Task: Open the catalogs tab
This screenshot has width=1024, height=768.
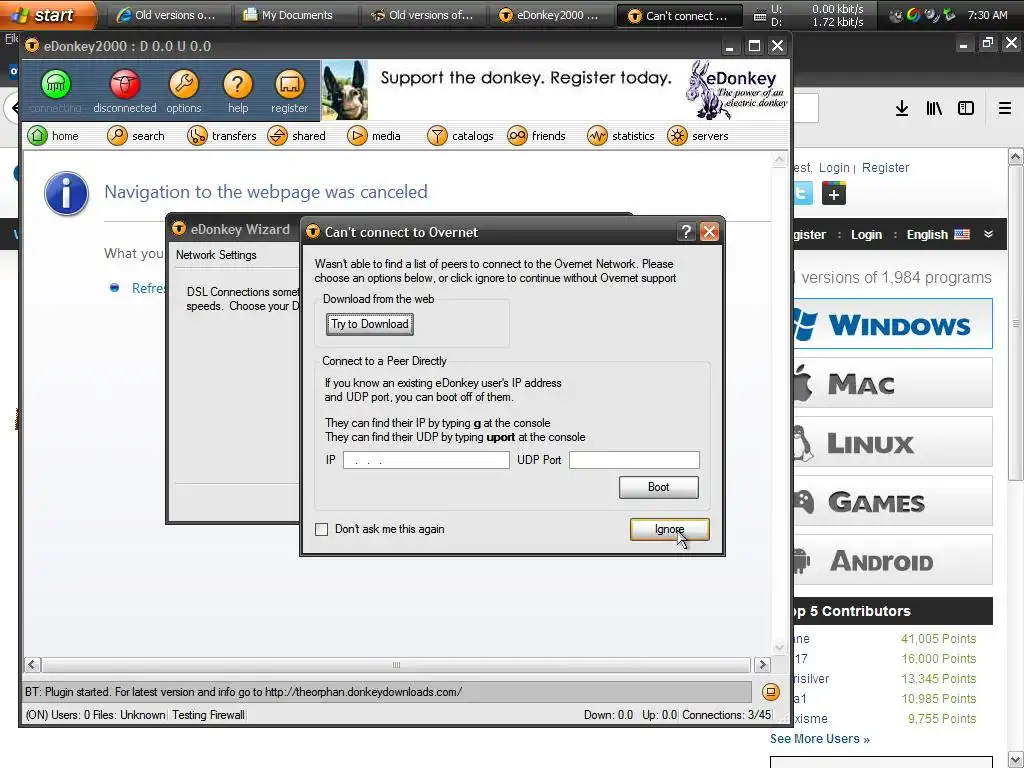Action: coord(460,136)
